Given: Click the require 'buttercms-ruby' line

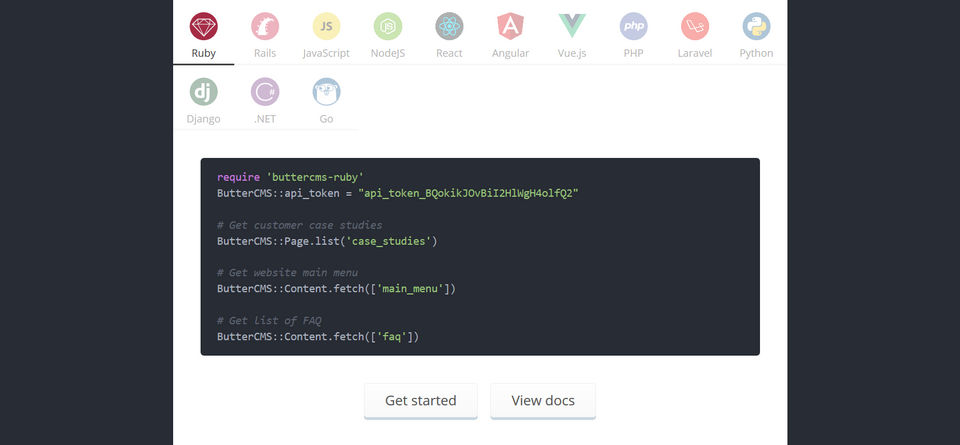Looking at the screenshot, I should point(290,178).
